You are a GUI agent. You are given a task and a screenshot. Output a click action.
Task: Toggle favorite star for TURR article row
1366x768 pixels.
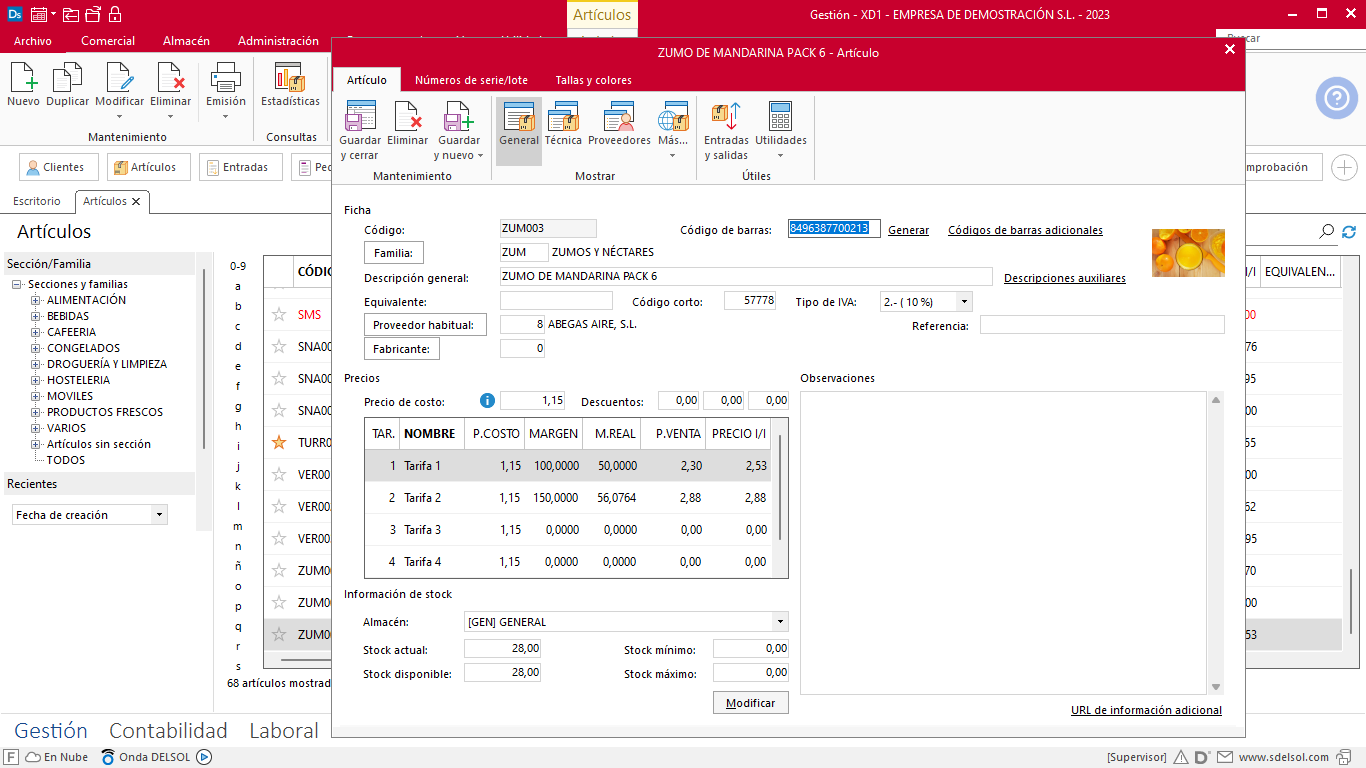click(x=279, y=442)
